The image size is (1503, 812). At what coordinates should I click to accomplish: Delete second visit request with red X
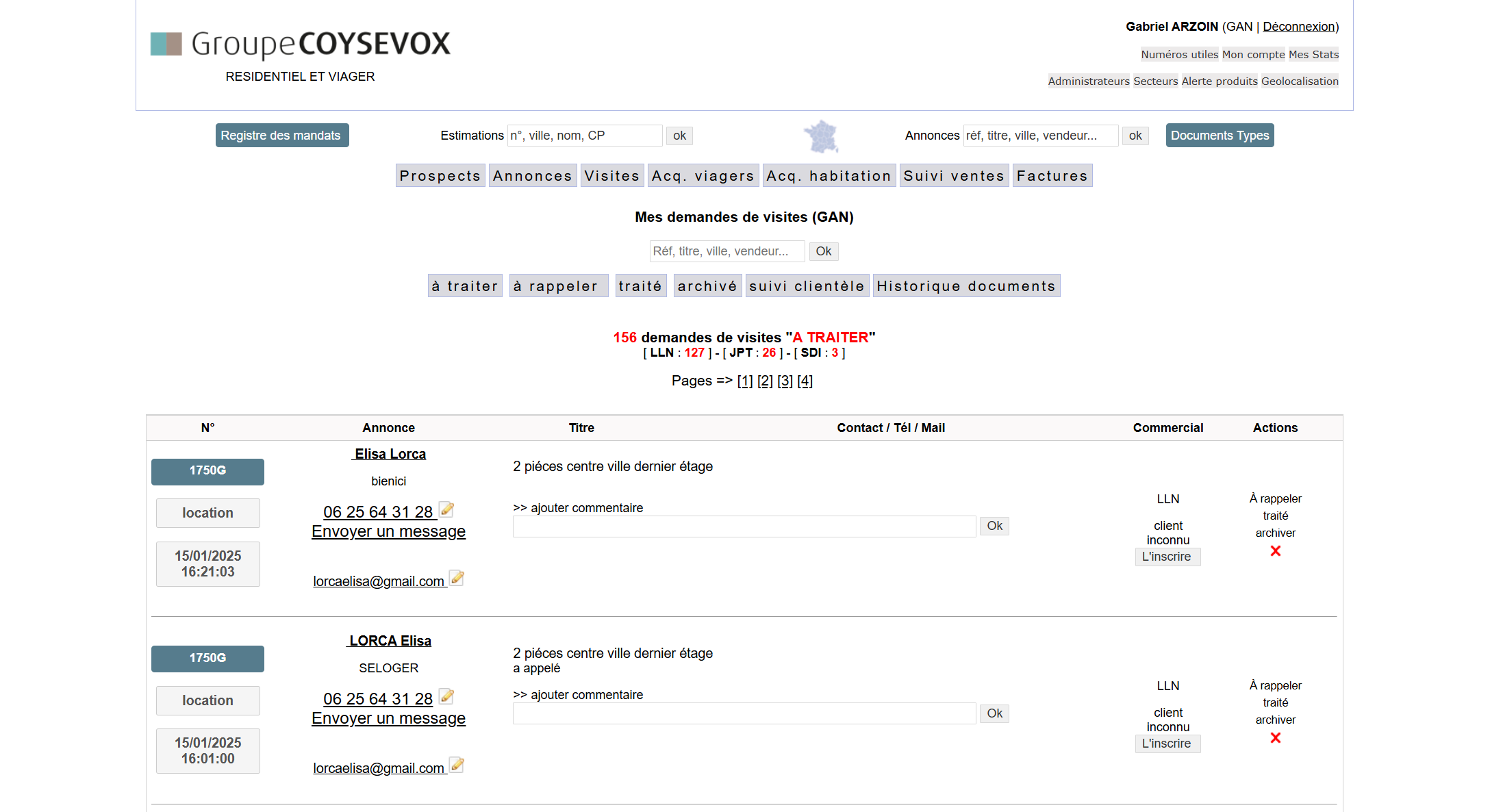[1275, 738]
